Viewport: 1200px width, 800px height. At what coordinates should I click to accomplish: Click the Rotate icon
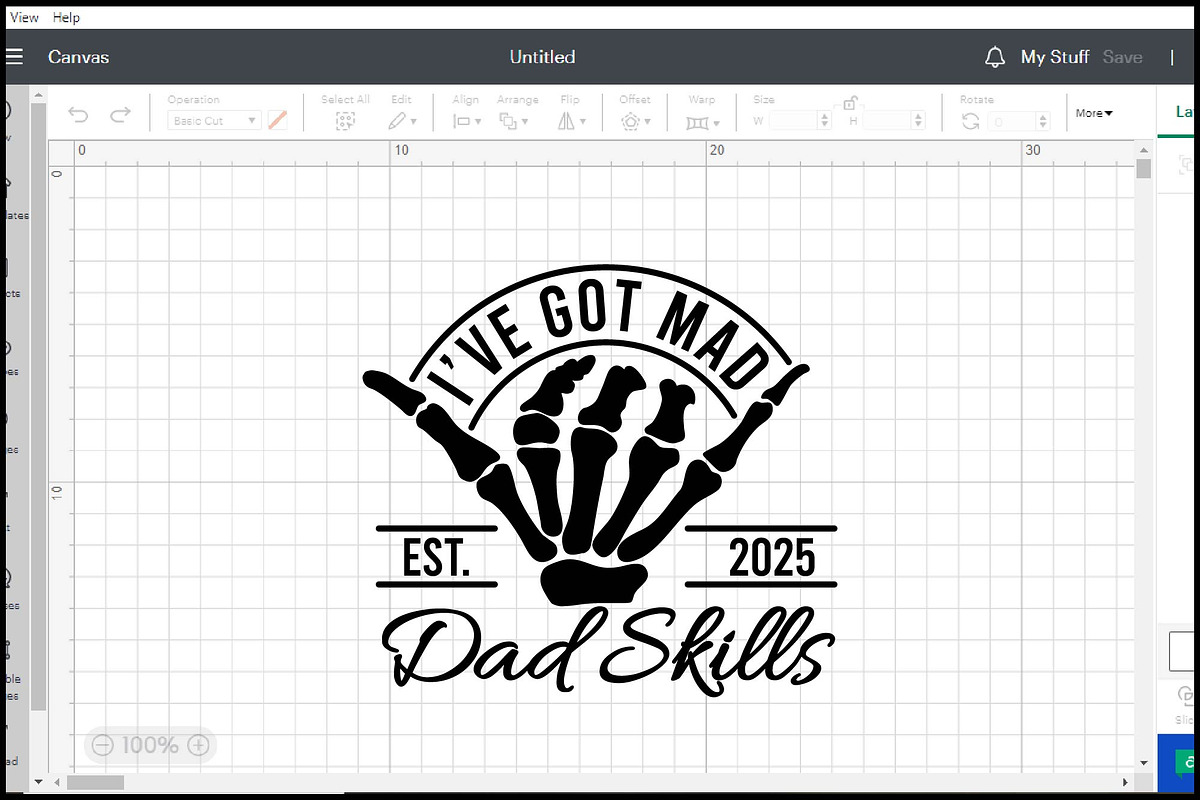970,121
